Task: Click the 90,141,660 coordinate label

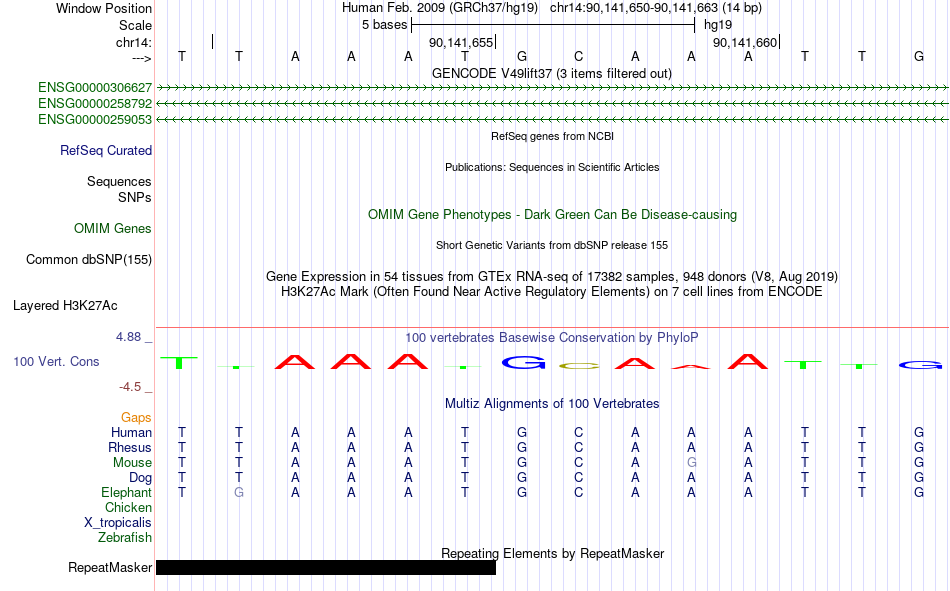Action: 745,42
